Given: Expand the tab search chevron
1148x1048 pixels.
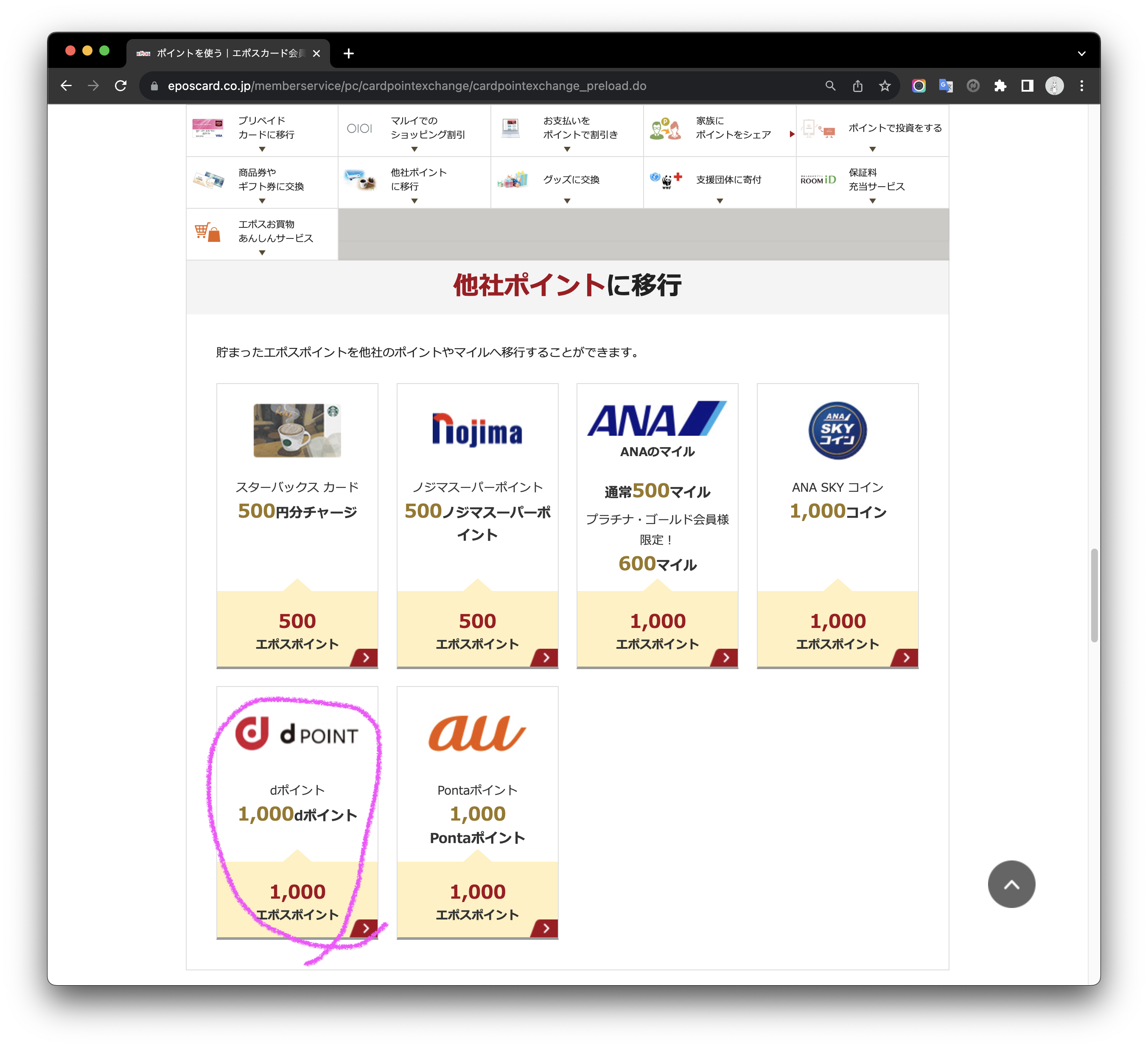Looking at the screenshot, I should pos(1081,53).
